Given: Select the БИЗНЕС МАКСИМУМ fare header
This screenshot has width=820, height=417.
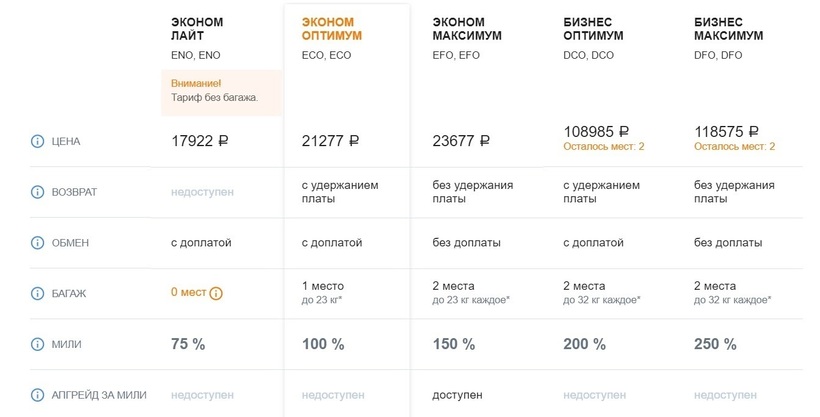Looking at the screenshot, I should tap(727, 29).
